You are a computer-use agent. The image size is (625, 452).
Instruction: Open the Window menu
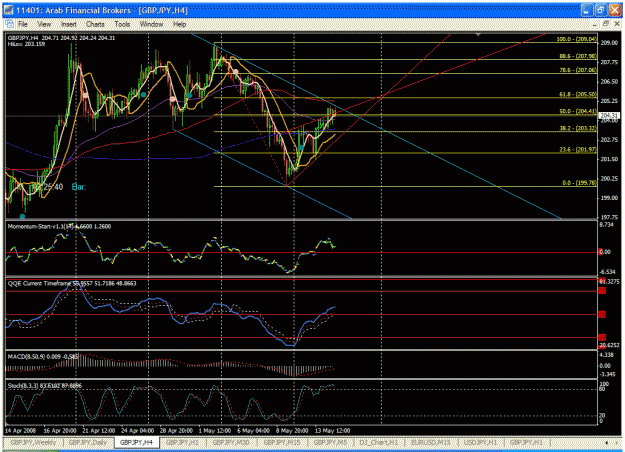(x=151, y=24)
